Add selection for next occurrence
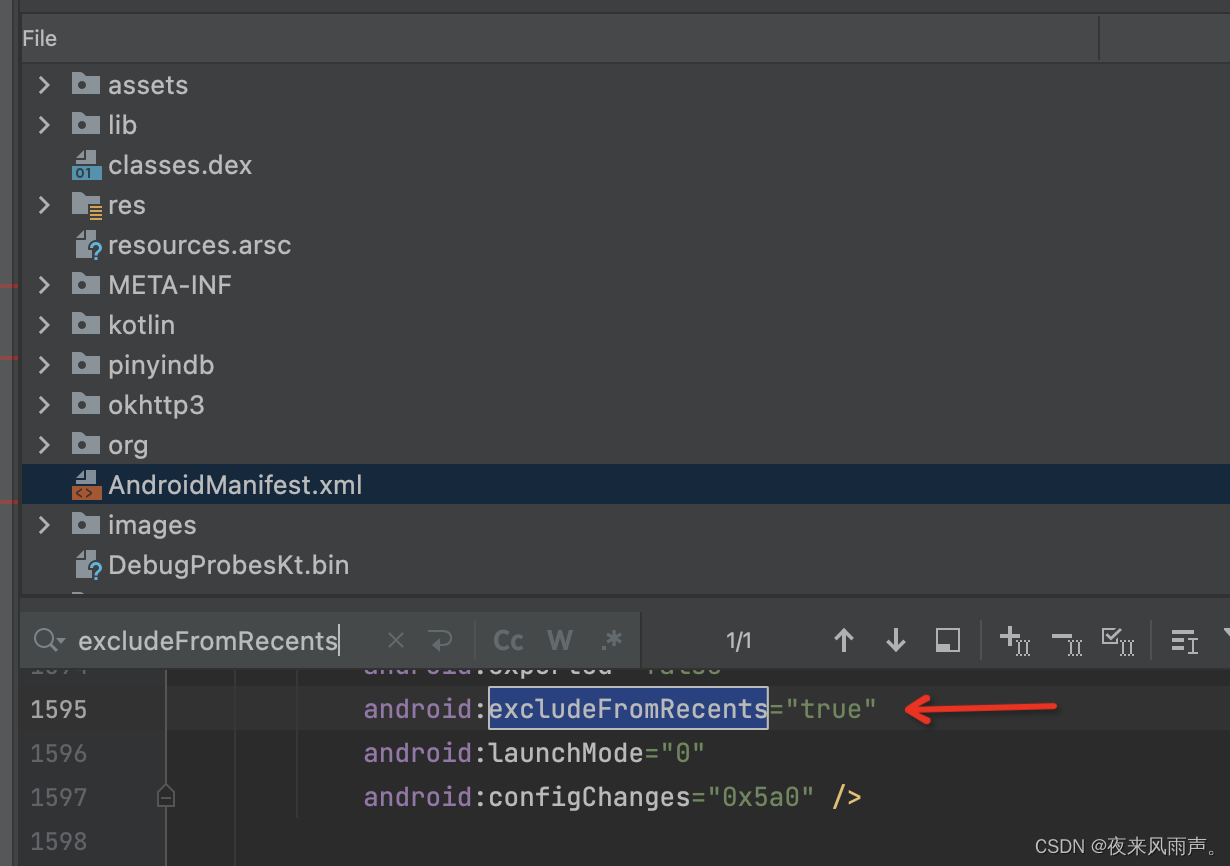Screen dimensions: 1230x866 coord(1015,640)
